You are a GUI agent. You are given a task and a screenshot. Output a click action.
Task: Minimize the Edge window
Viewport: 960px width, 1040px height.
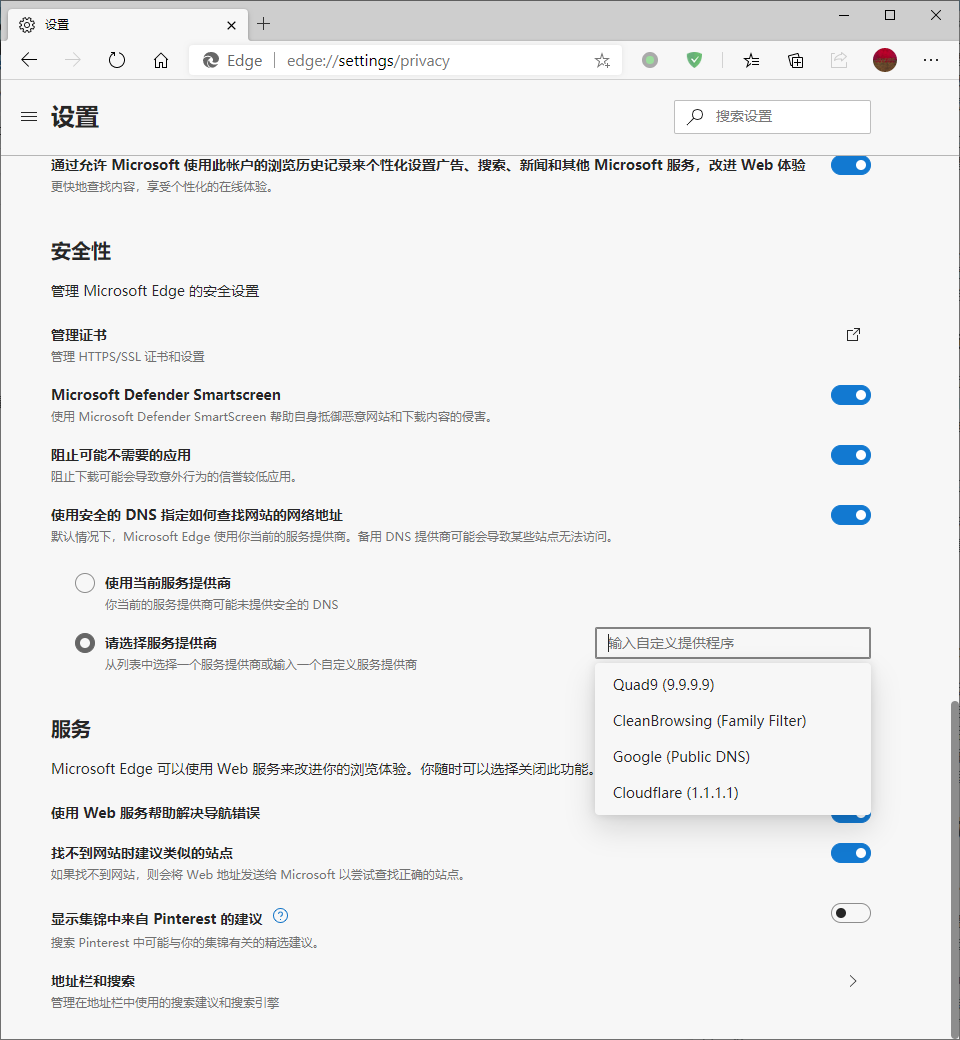[844, 15]
